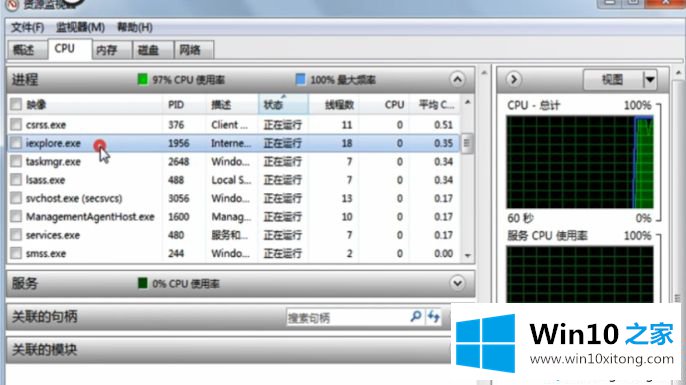Viewport: 686px width, 385px height.
Task: Click average CPU value 0.35
Action: click(443, 144)
